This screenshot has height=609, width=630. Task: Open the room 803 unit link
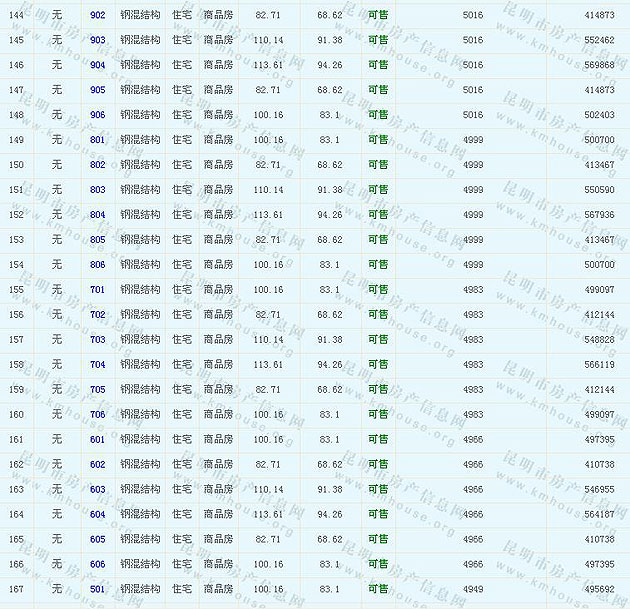pyautogui.click(x=97, y=190)
